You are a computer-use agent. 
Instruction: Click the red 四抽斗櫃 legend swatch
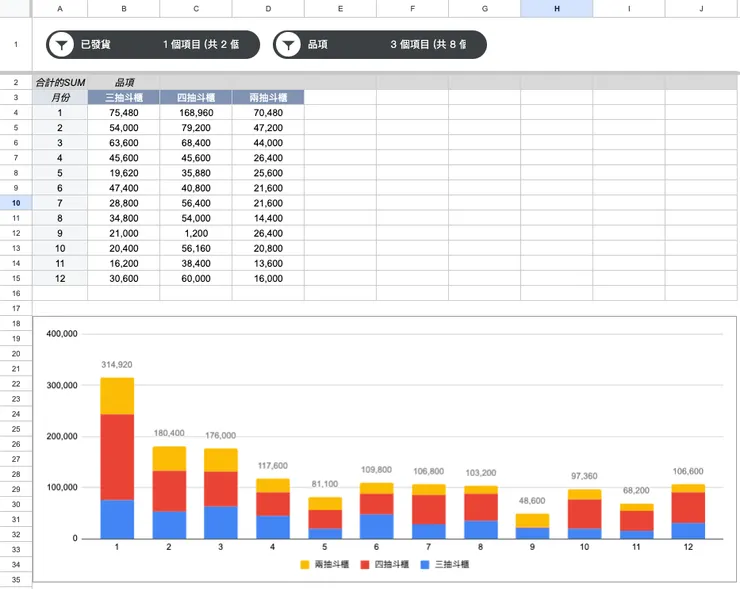click(365, 564)
